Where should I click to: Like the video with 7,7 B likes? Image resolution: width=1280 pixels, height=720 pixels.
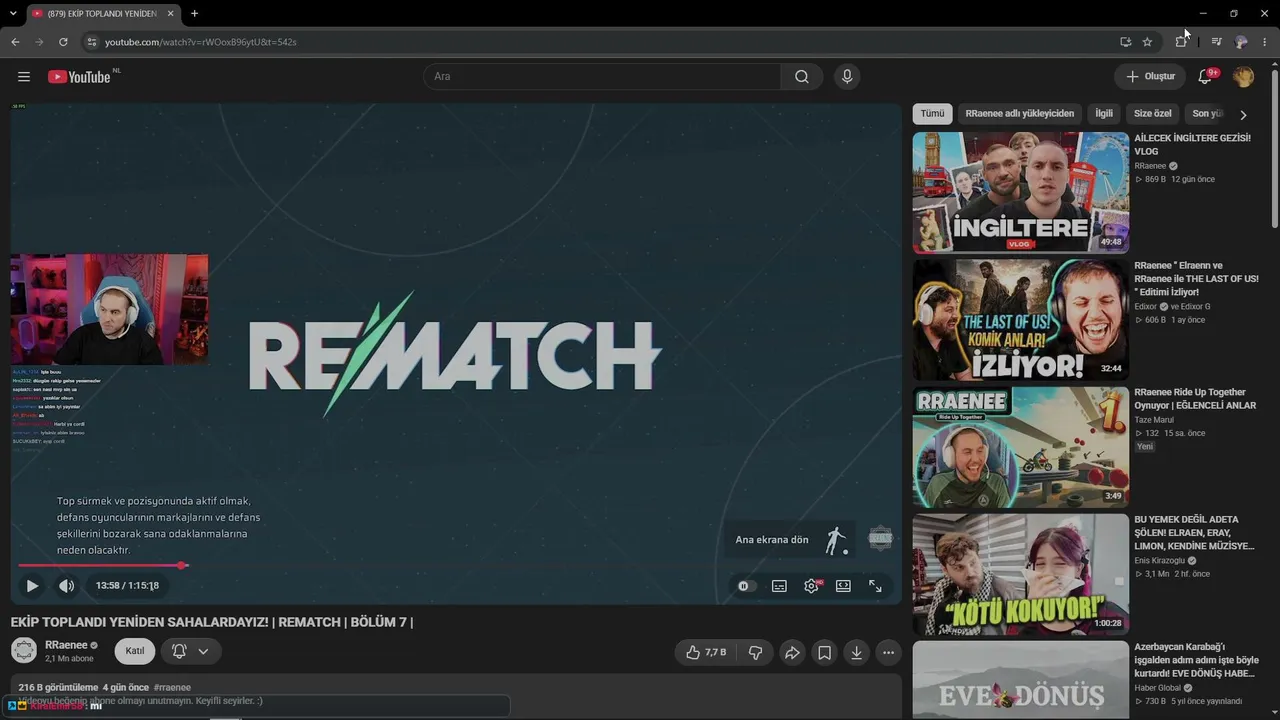click(706, 652)
